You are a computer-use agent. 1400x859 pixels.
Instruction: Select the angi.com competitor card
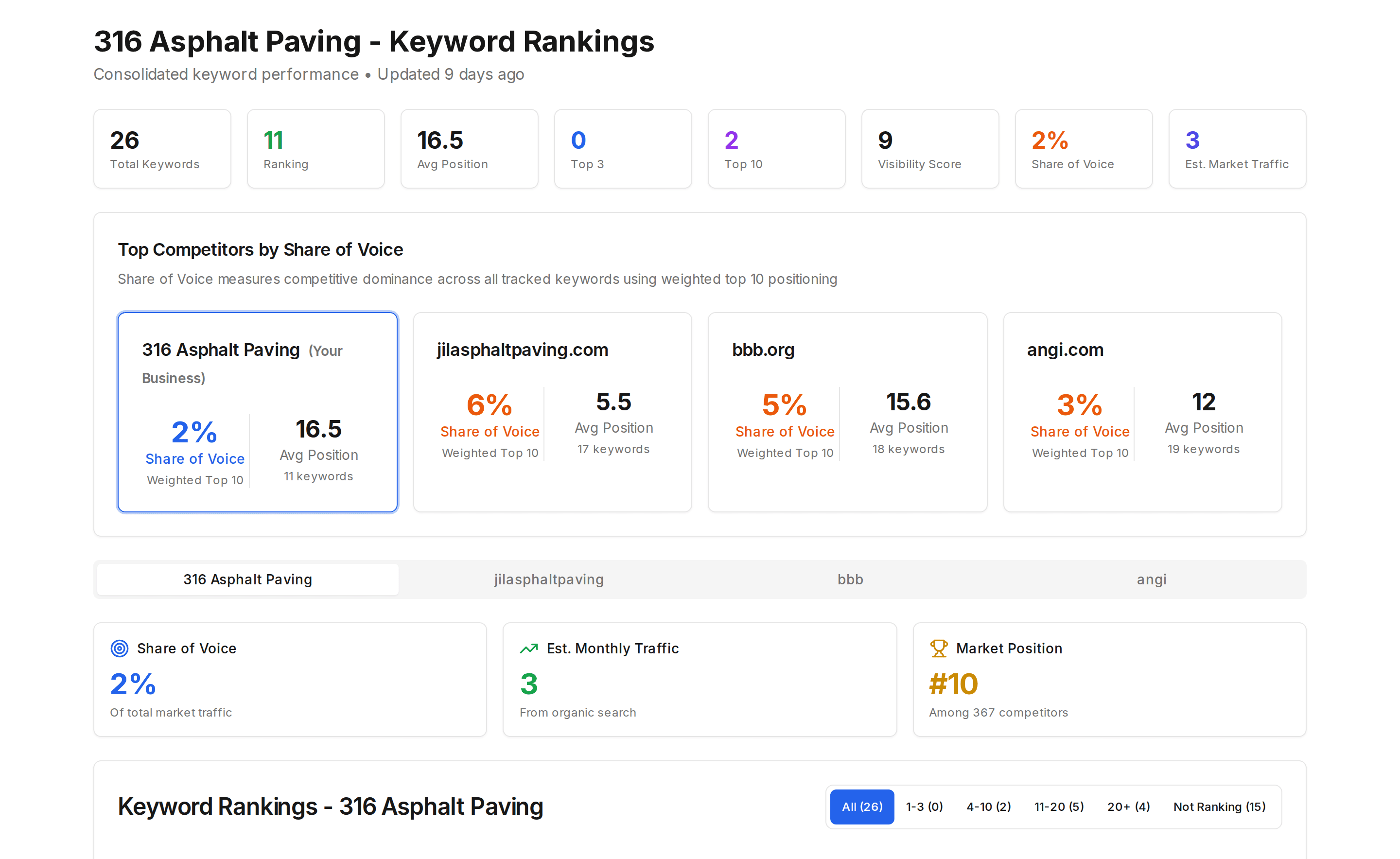[1143, 412]
